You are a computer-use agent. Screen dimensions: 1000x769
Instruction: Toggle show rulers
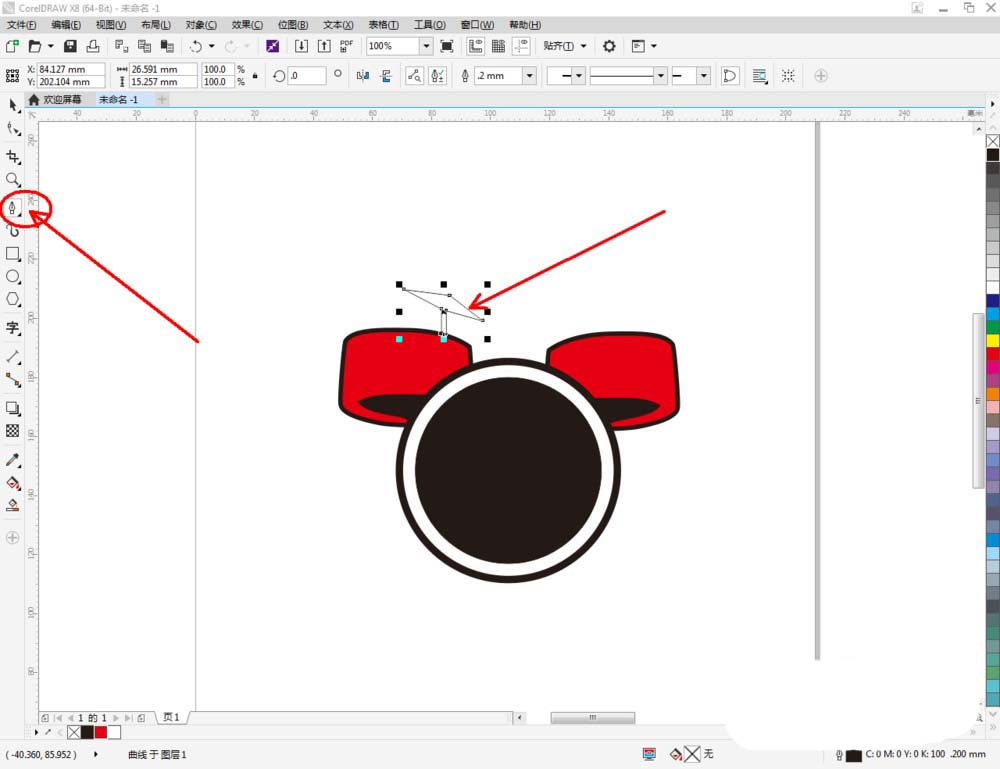(x=475, y=46)
